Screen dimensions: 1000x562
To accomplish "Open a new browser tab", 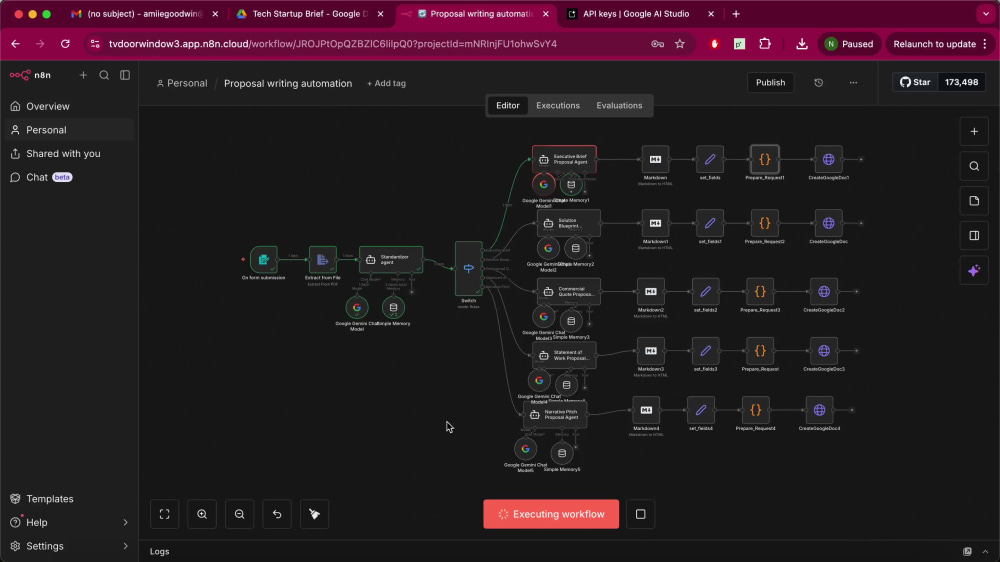I will (x=736, y=14).
